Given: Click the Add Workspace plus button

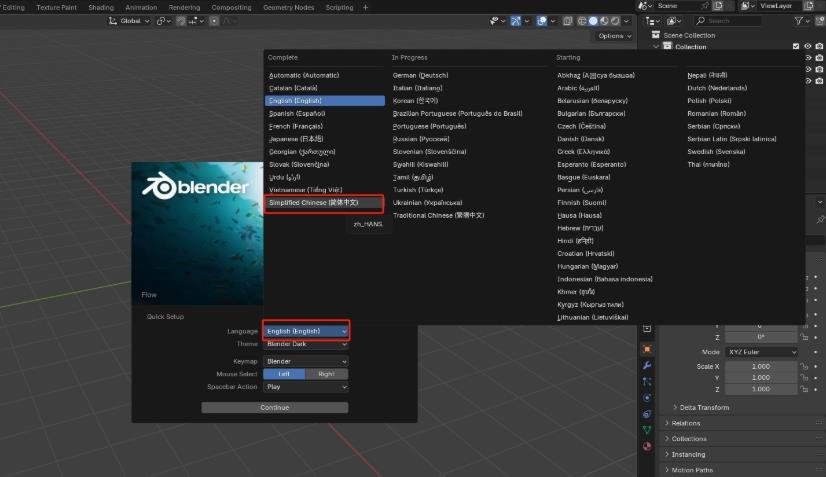Looking at the screenshot, I should click(366, 7).
